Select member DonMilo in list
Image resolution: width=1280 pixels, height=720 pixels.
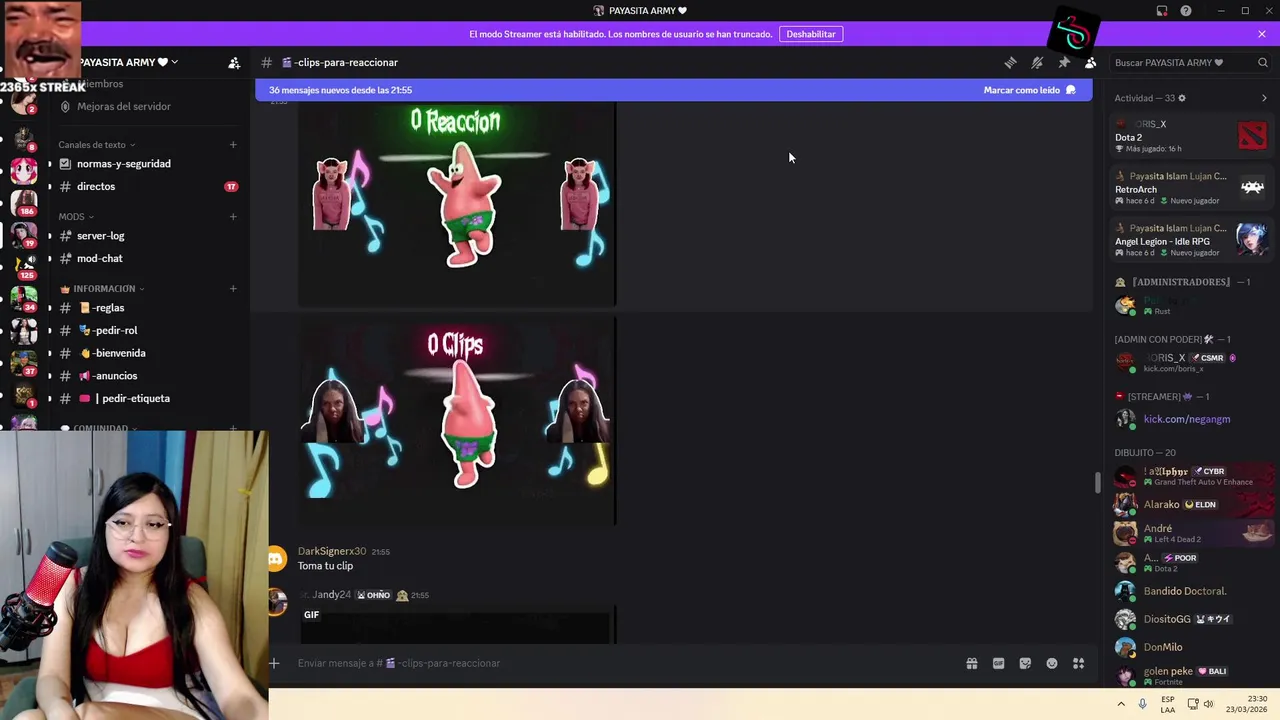pos(1192,647)
